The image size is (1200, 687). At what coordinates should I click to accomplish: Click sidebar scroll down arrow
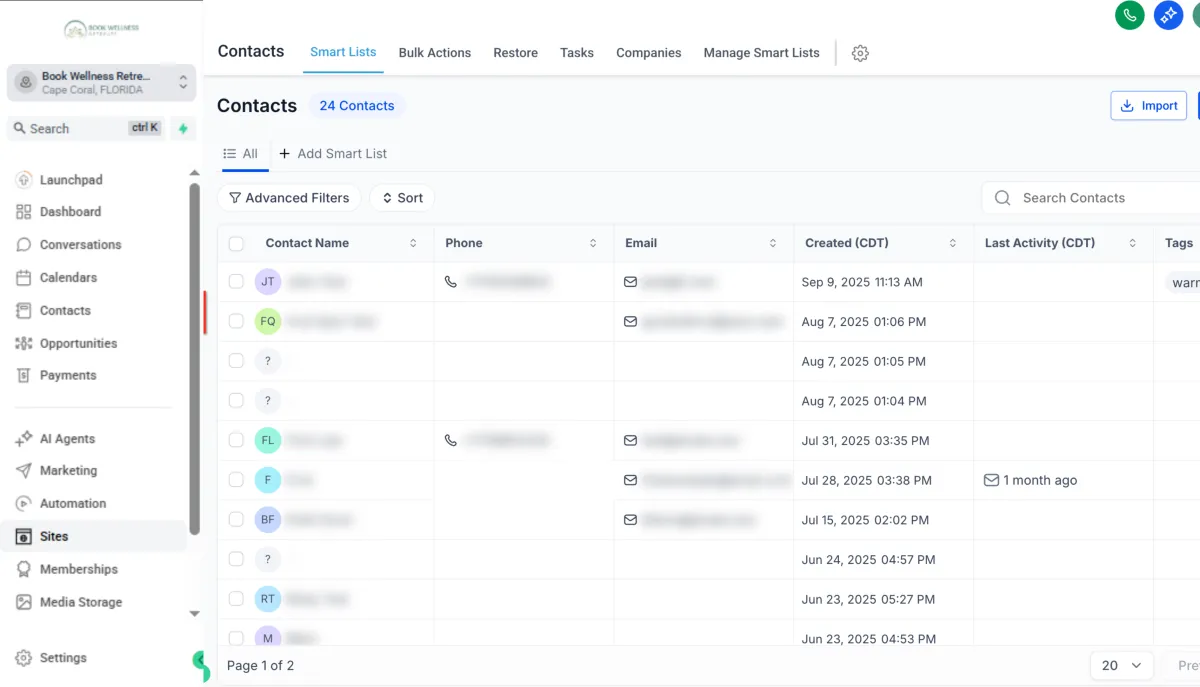point(194,614)
